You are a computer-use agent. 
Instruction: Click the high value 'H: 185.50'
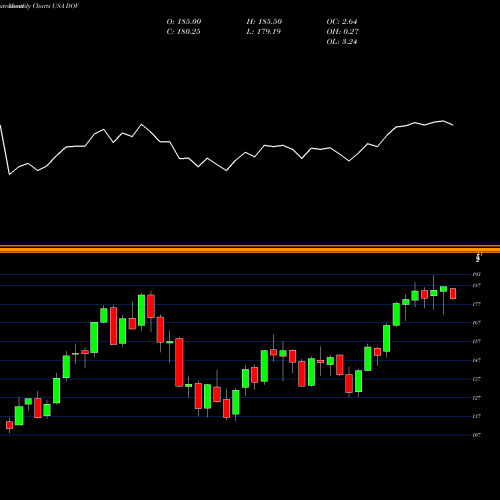click(x=264, y=22)
